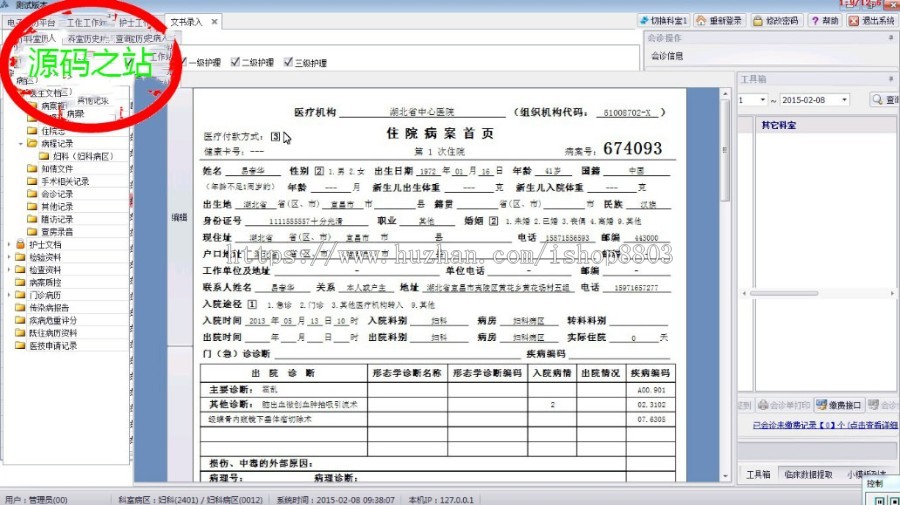The image size is (900, 505).
Task: Open the 已会诊未缴费记录 link
Action: [x=823, y=426]
